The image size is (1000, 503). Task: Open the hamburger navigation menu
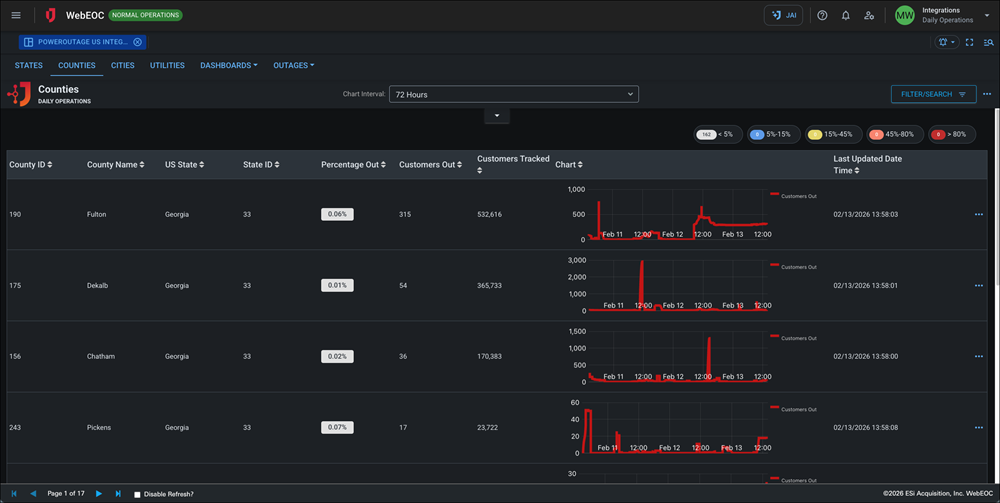16,15
